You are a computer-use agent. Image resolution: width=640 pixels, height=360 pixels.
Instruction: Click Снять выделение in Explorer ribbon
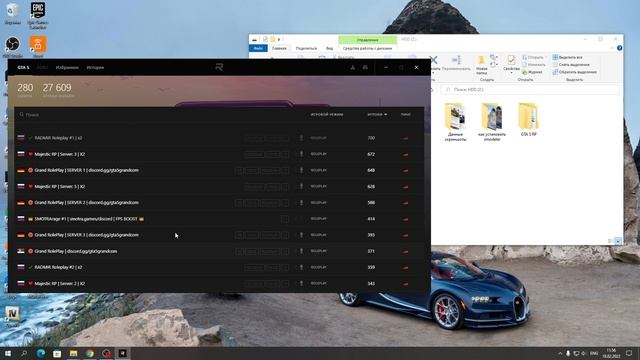click(x=571, y=65)
